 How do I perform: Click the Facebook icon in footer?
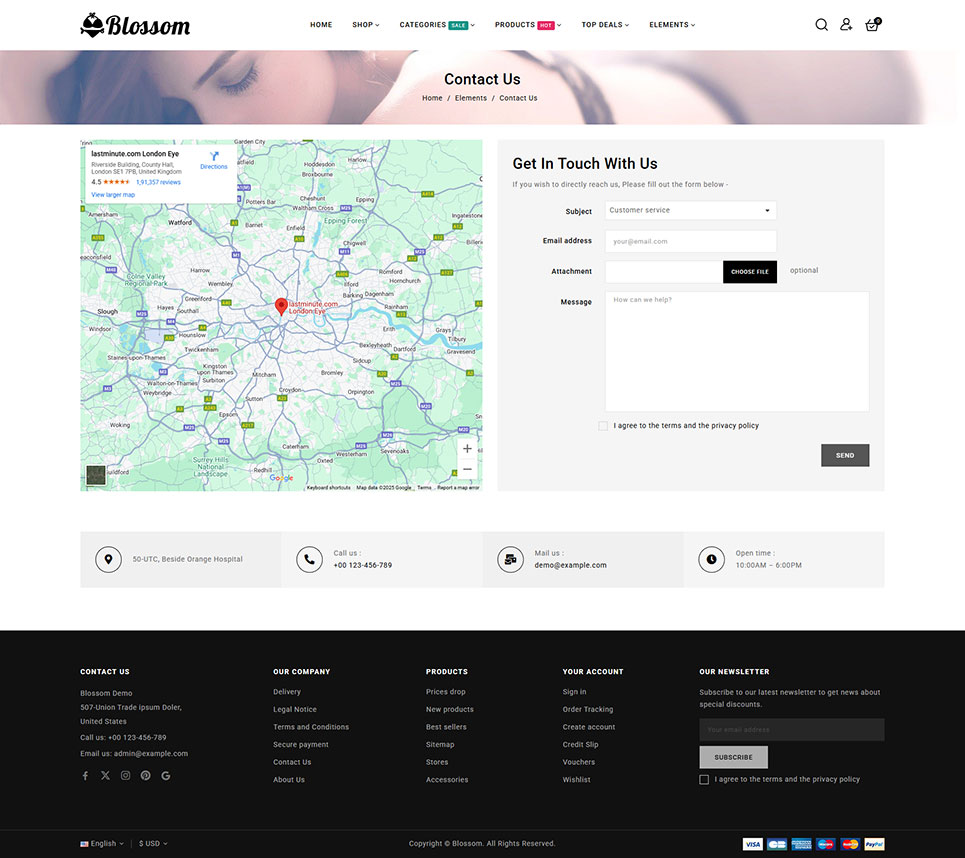pos(85,775)
